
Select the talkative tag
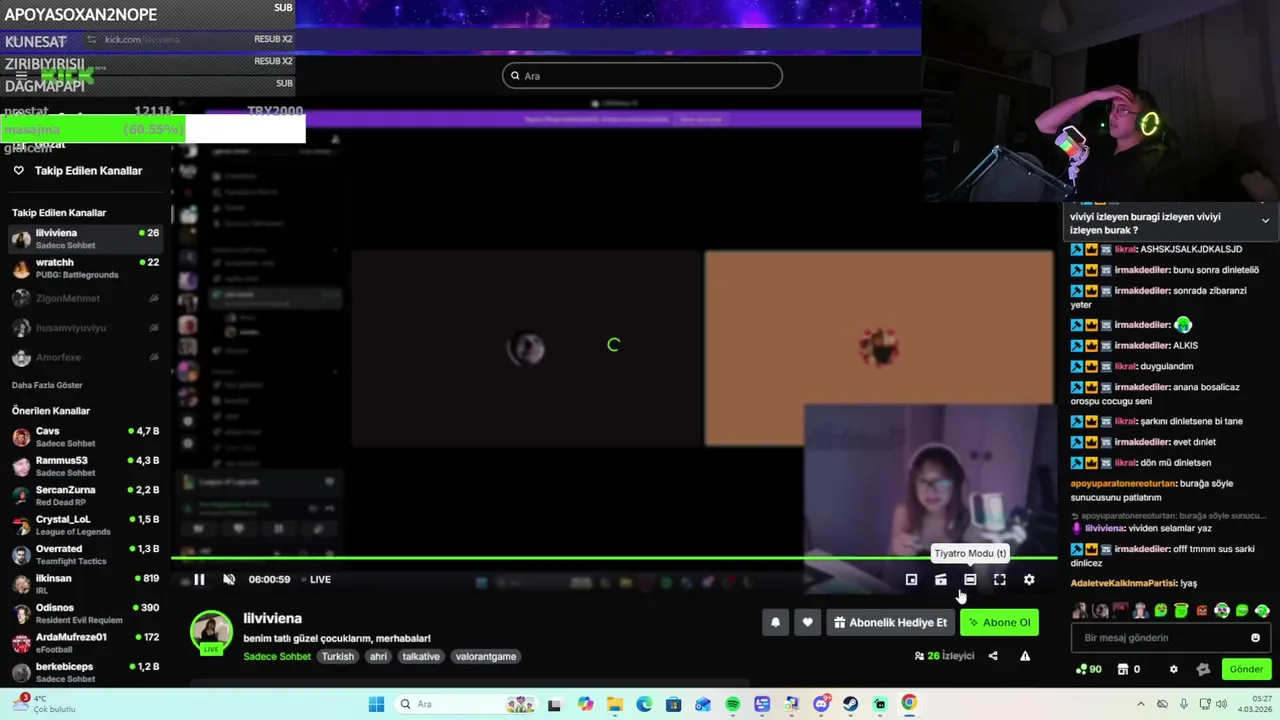coord(421,656)
